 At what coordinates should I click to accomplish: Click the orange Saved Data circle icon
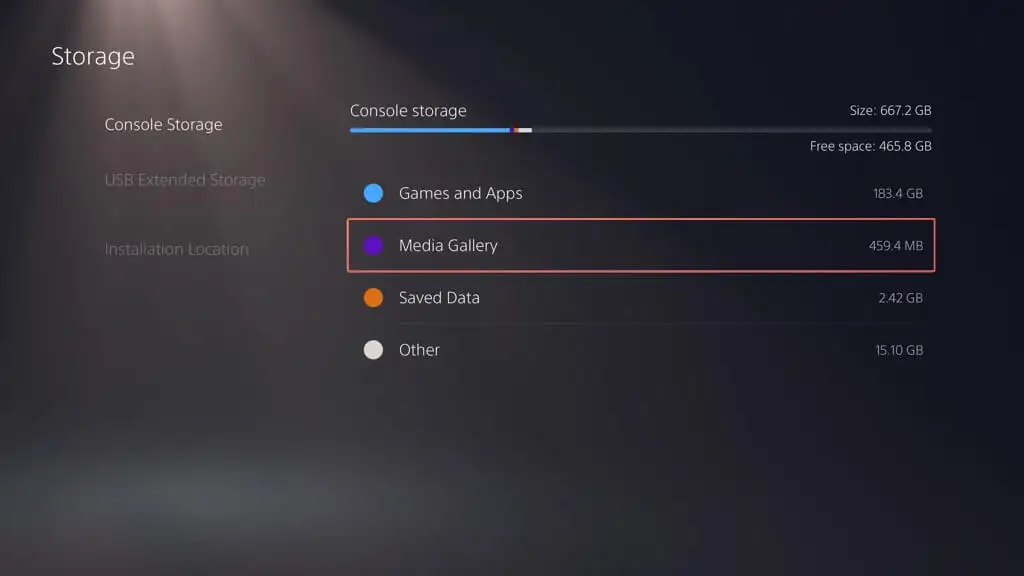(x=374, y=298)
